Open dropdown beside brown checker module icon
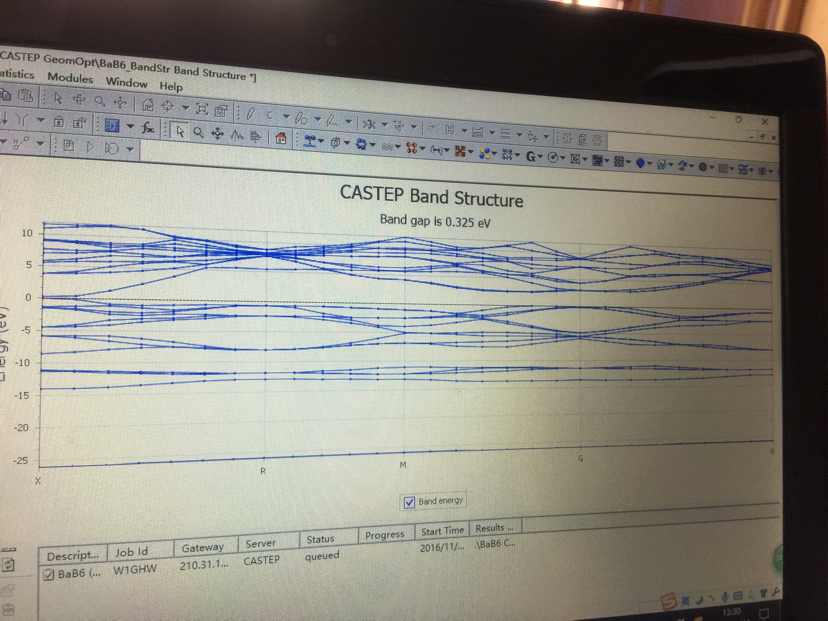The height and width of the screenshot is (621, 828). pos(470,153)
